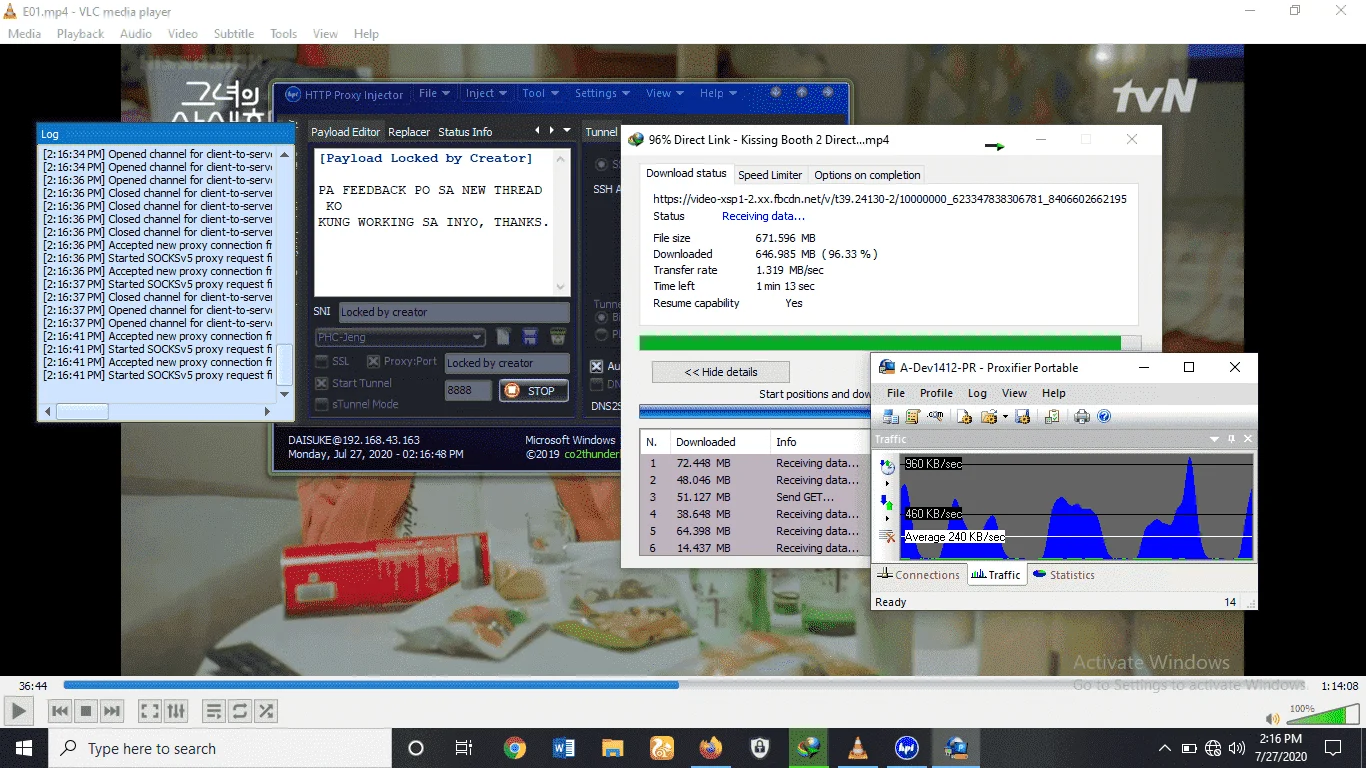Screen dimensions: 1366x768
Task: Open the Profile menu in Proxifier
Action: pos(936,393)
